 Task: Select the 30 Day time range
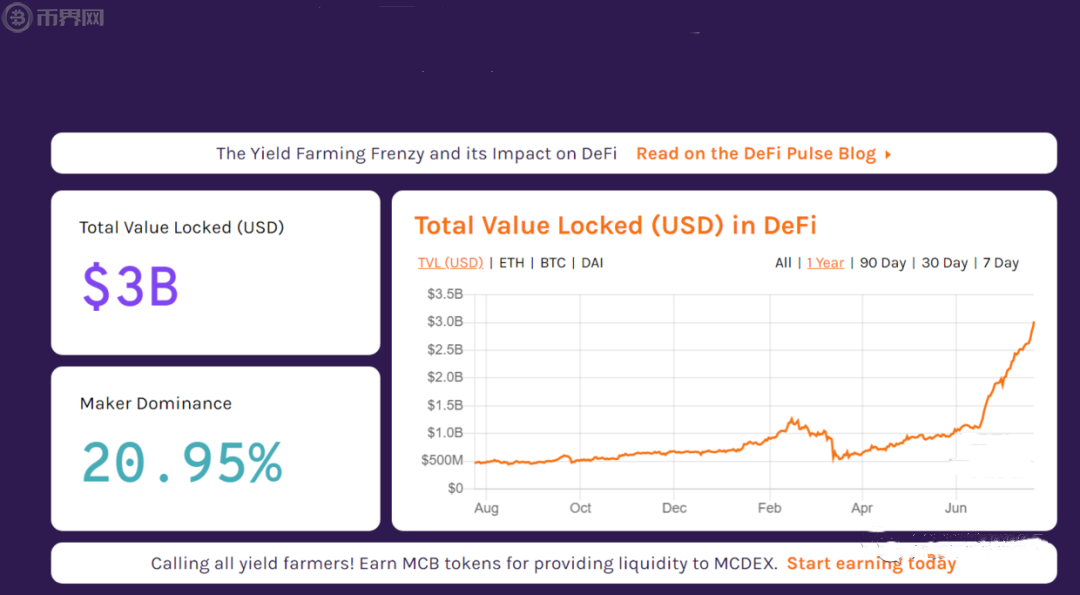point(944,263)
